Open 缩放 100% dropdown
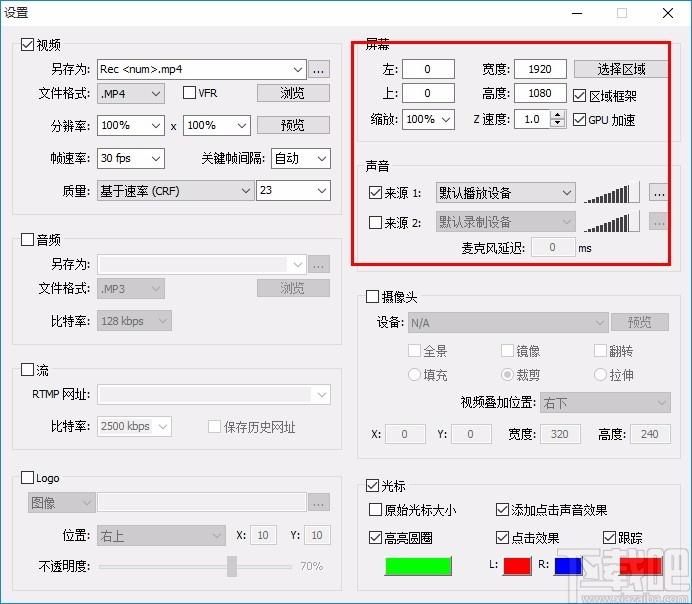Screen dimensions: 692x604 point(428,119)
